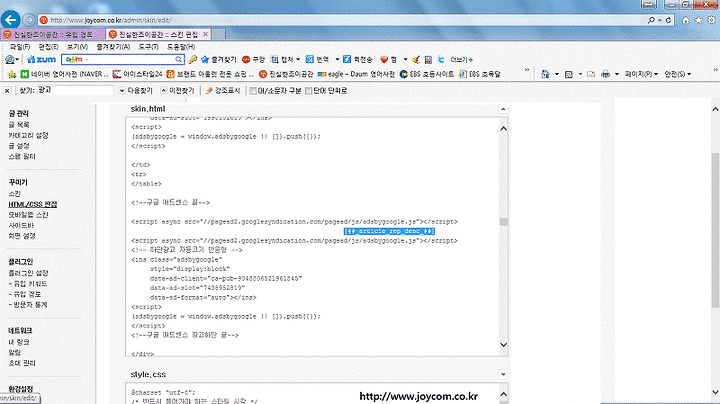The width and height of the screenshot is (720, 404).
Task: Open the 즐겨찾기(A) menu
Action: pyautogui.click(x=113, y=47)
